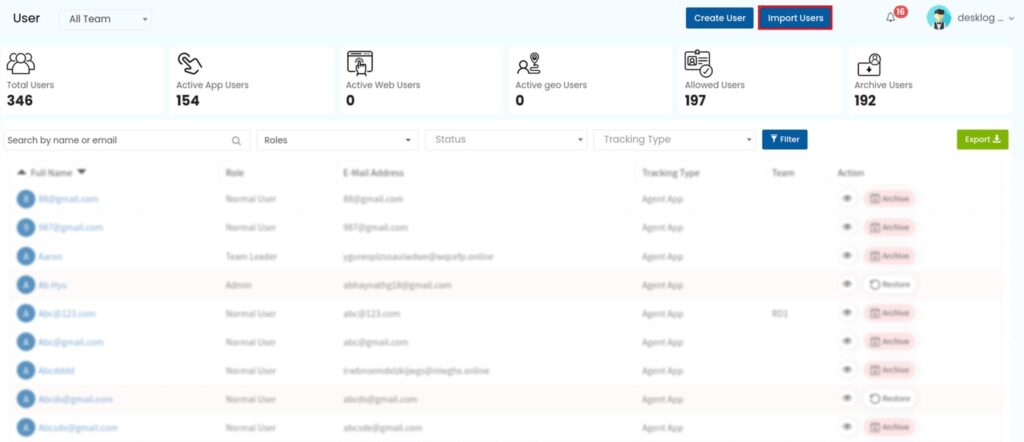Restore the Ab Hyu user
The image size is (1024, 442).
(889, 285)
